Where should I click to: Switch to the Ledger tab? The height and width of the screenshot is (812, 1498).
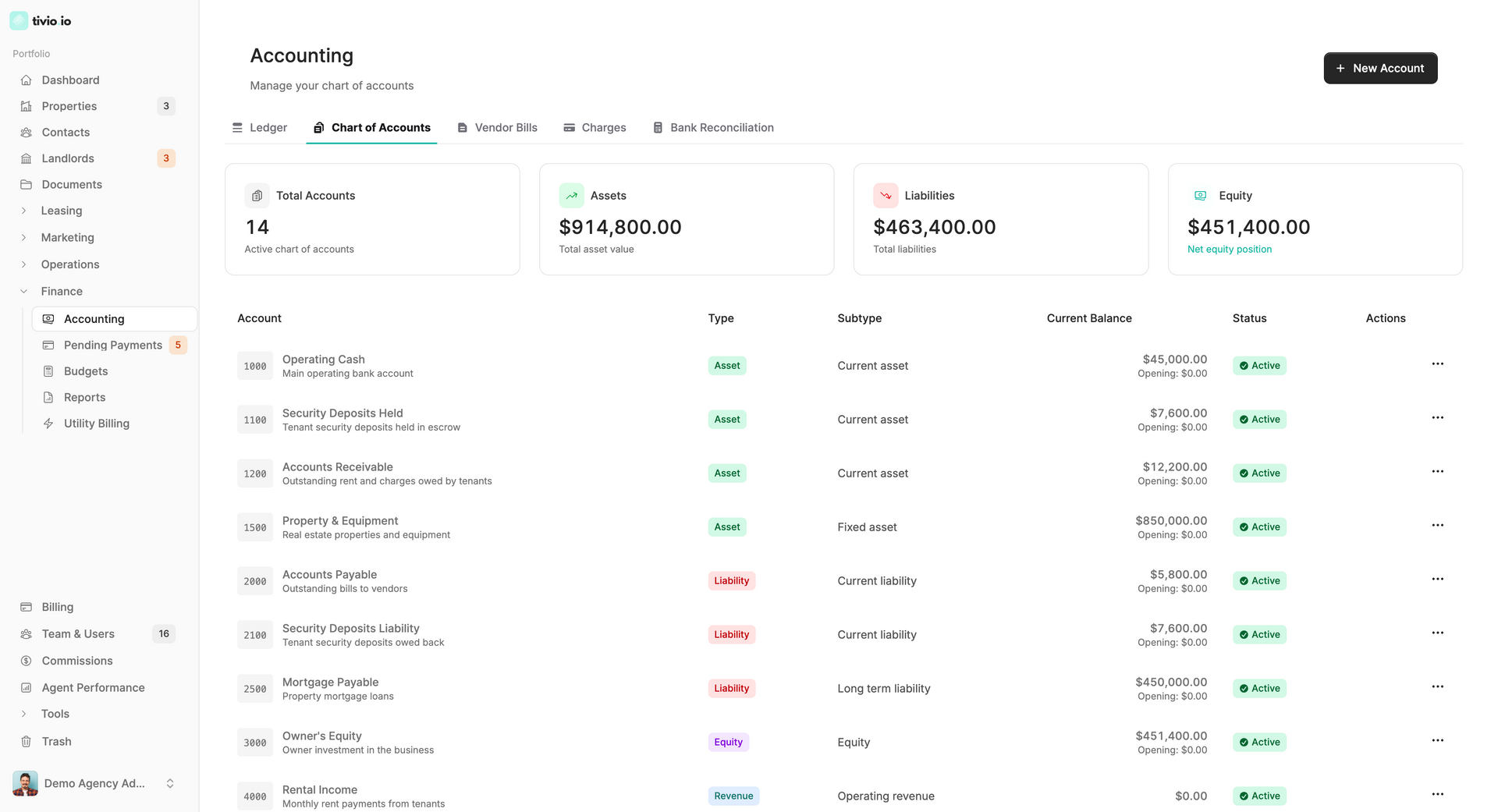(260, 128)
